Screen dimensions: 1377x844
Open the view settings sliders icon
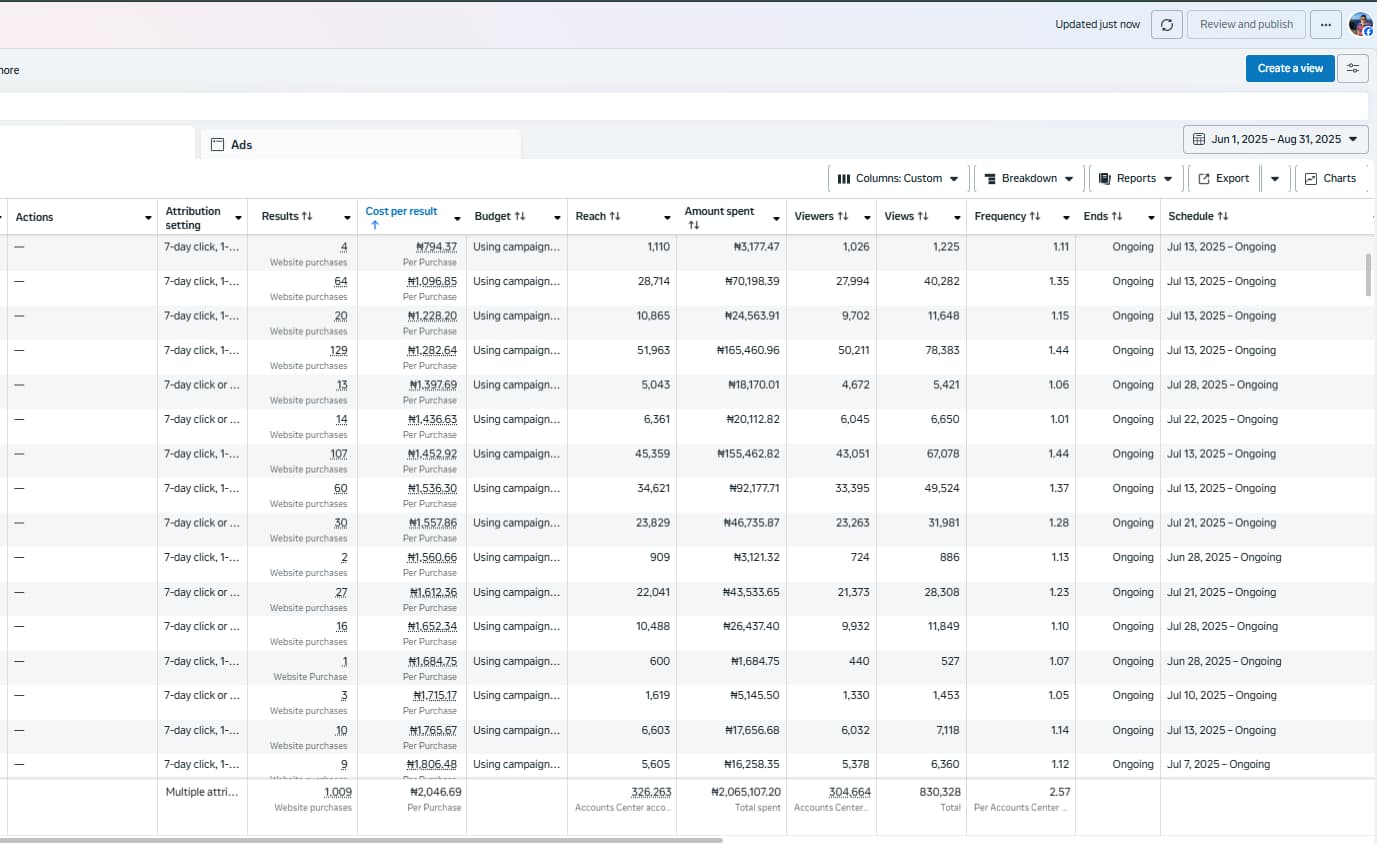tap(1352, 68)
